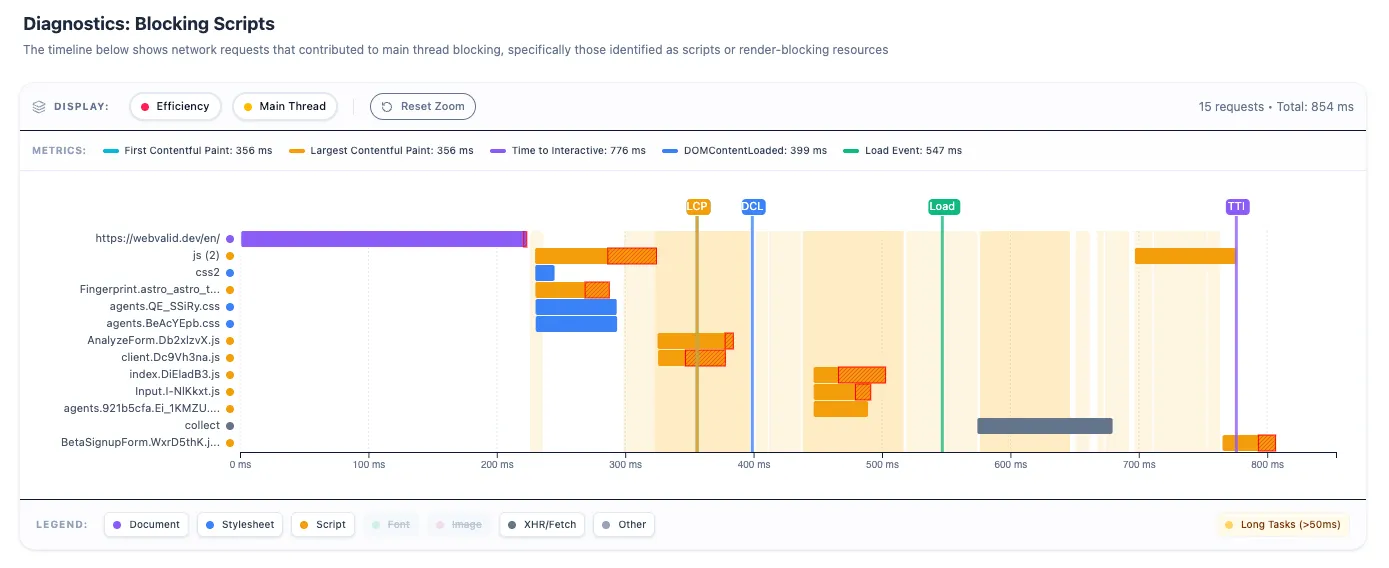Click the LCP timeline marker

(697, 207)
